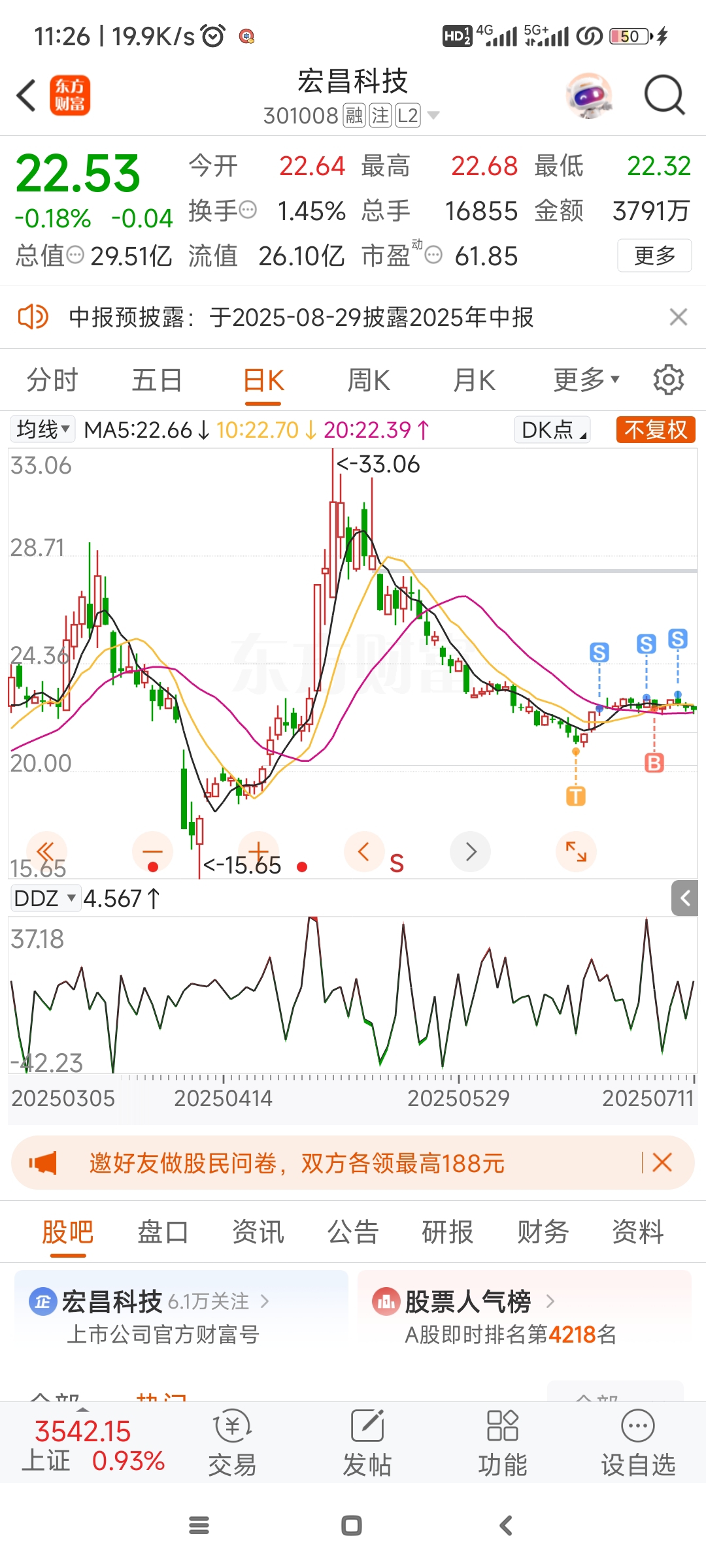Viewport: 706px width, 1568px height.
Task: Switch to the 财务 tab
Action: [x=543, y=1232]
